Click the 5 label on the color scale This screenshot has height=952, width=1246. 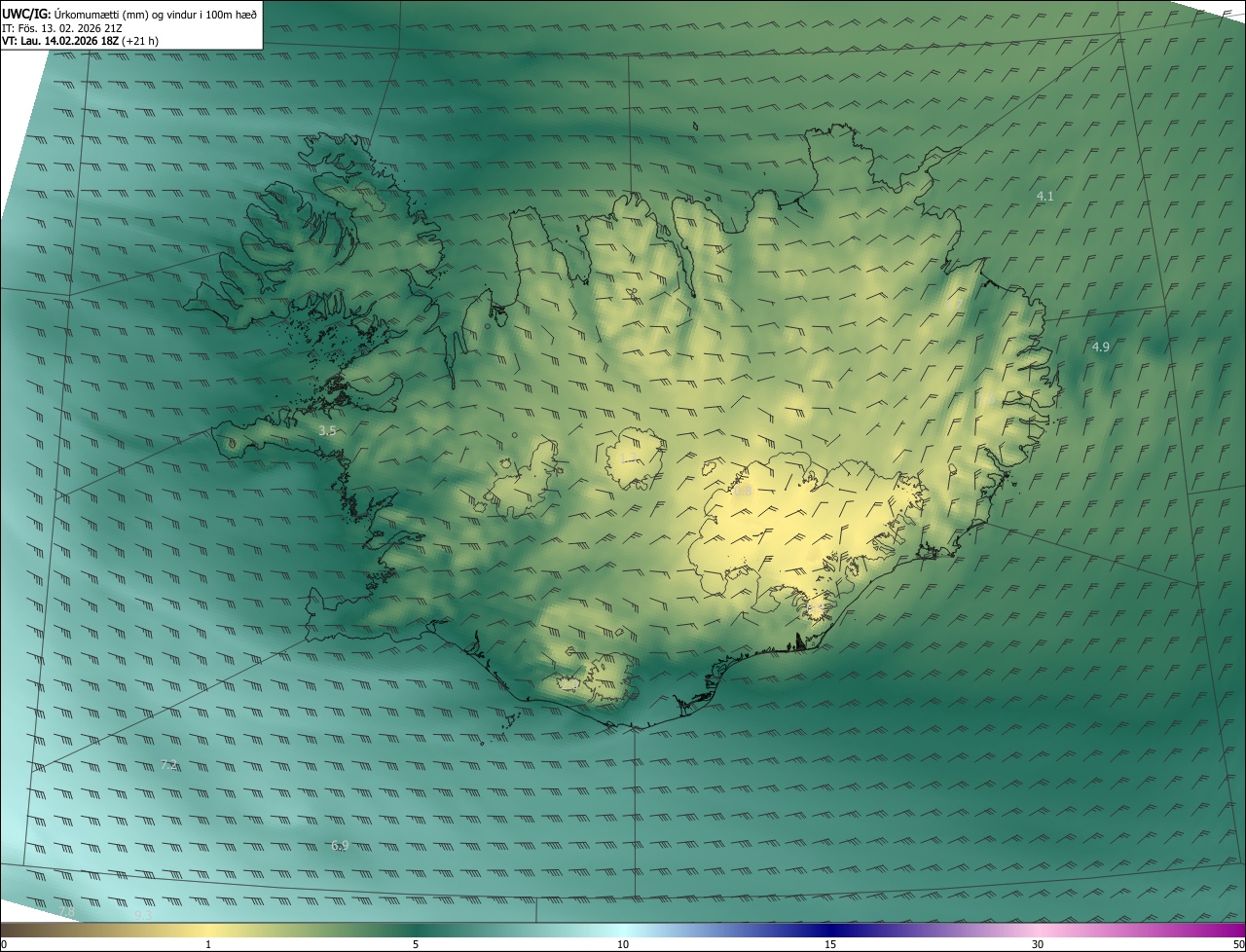(416, 945)
